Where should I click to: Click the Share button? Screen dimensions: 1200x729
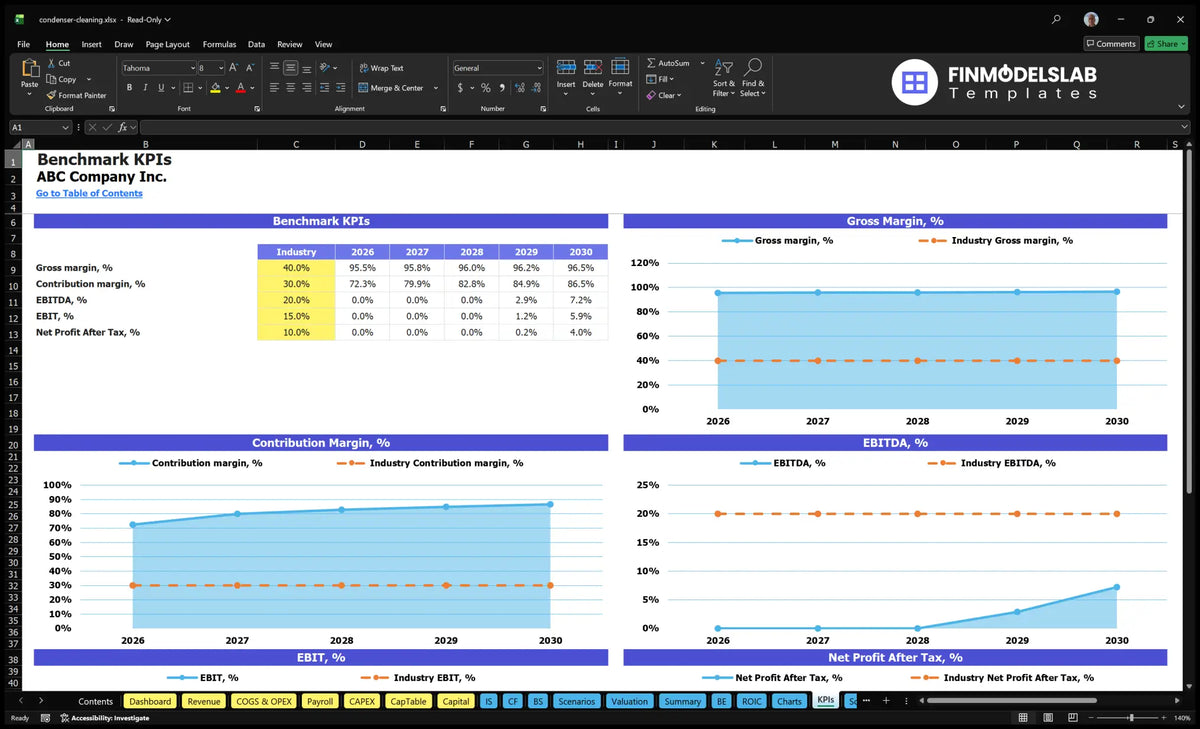(1165, 44)
